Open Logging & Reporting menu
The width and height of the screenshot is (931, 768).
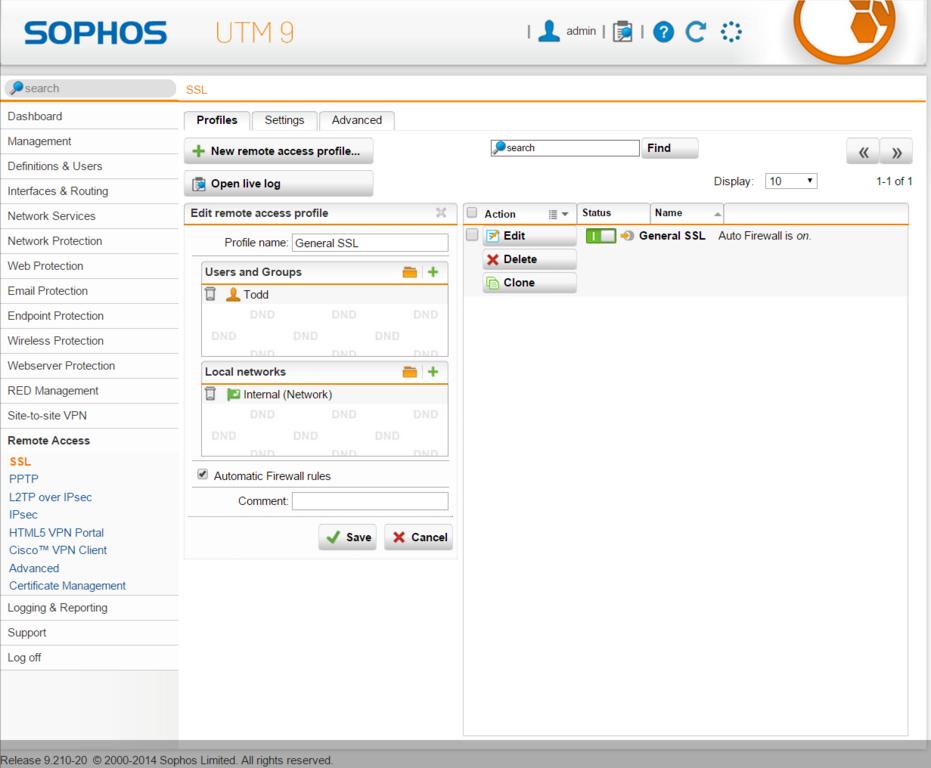click(x=89, y=608)
